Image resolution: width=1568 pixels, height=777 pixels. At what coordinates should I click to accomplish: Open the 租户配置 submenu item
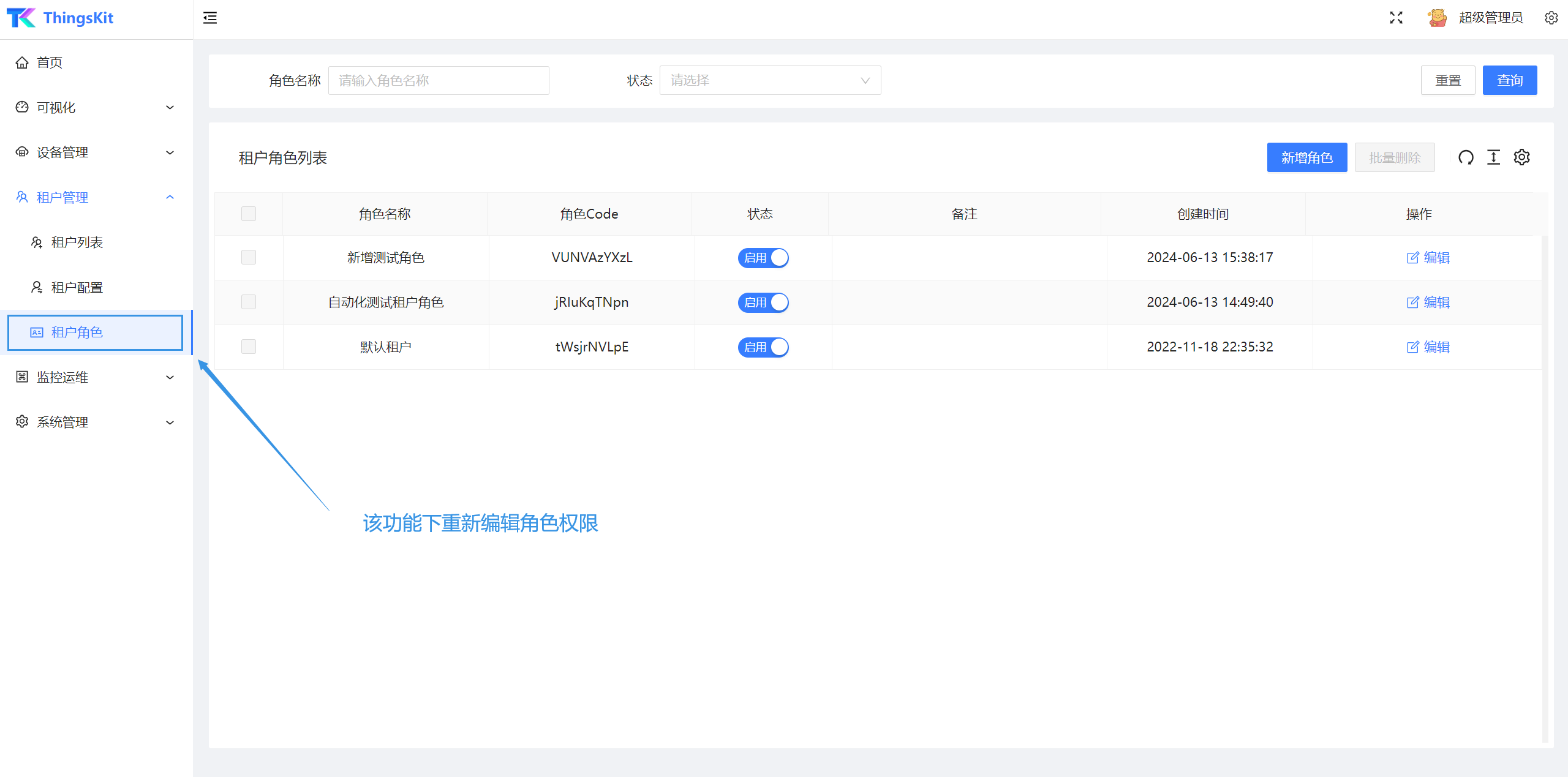click(x=96, y=287)
